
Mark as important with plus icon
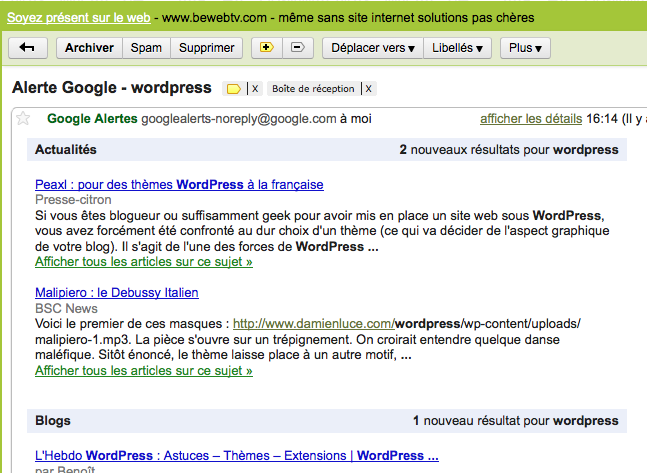[x=267, y=48]
